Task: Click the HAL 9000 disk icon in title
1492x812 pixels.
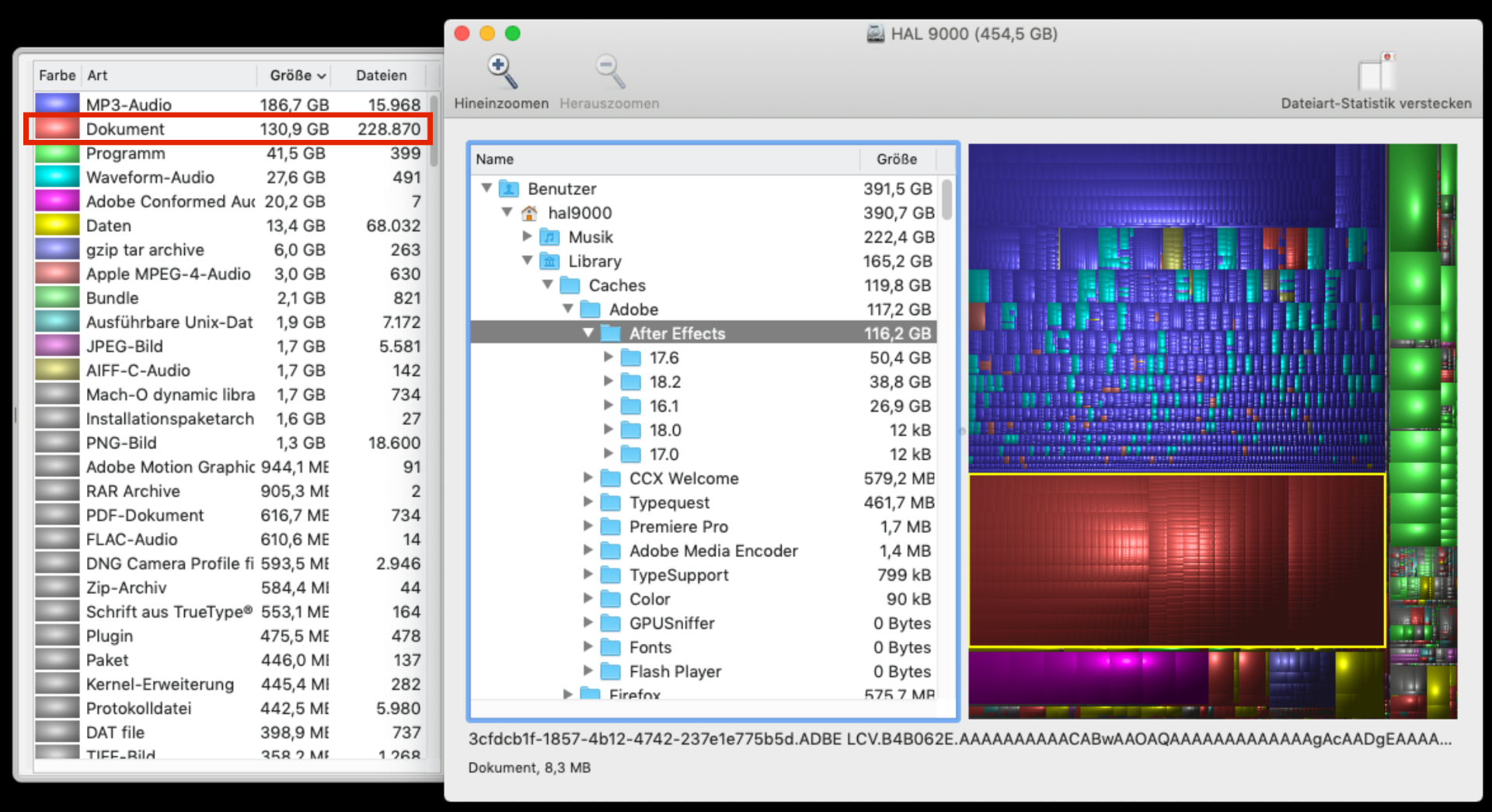Action: (x=875, y=34)
